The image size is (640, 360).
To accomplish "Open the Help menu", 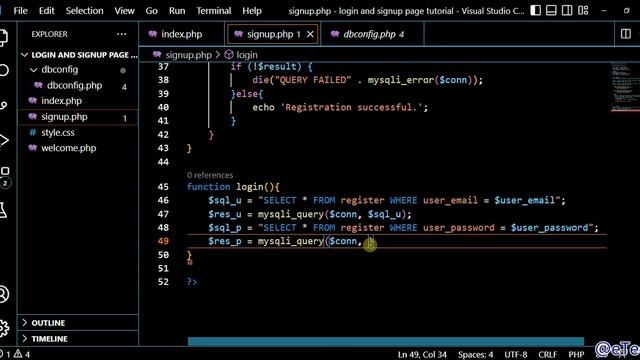I will 252,11.
